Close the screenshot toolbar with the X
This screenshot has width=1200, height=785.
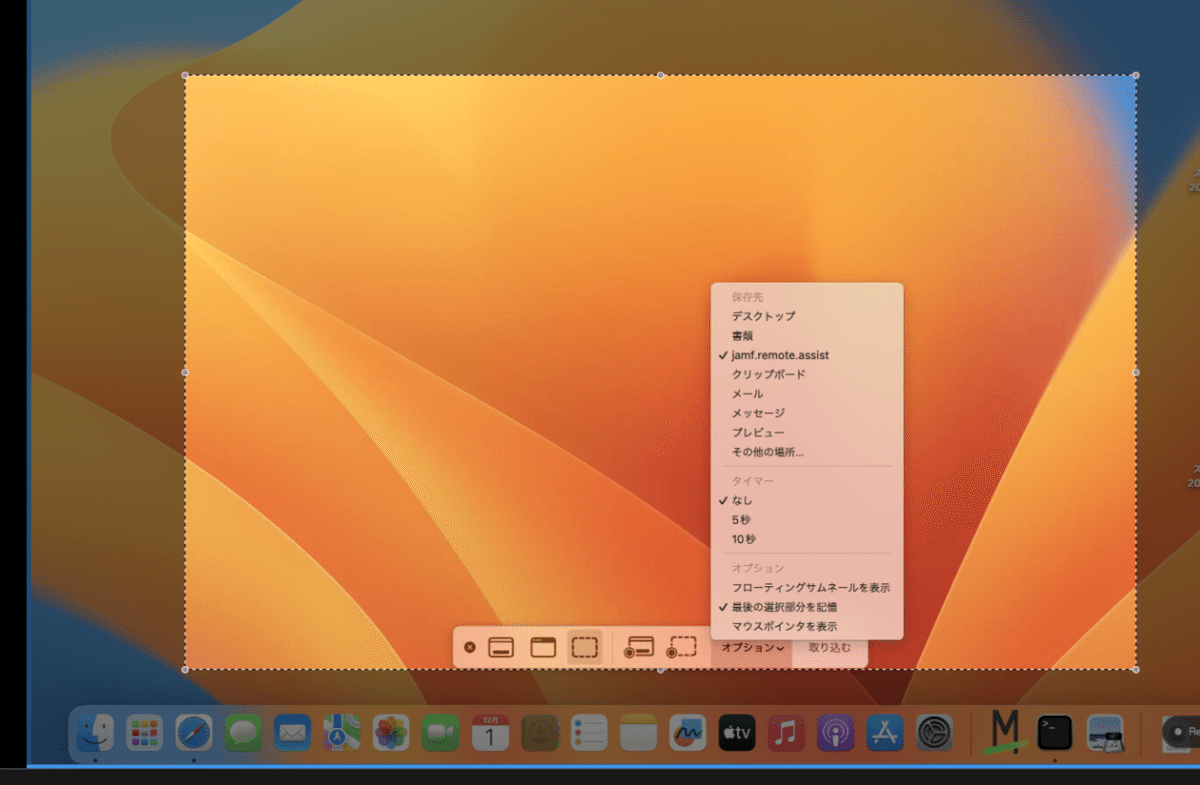click(x=470, y=647)
